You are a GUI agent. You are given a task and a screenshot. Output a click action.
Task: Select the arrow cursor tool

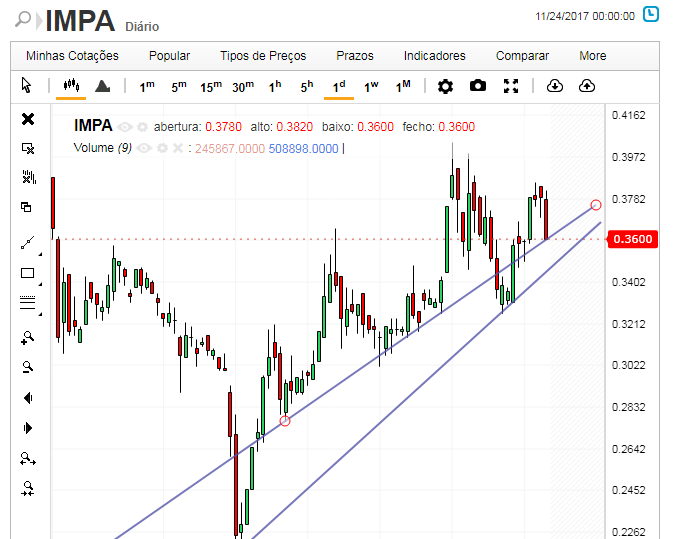(x=26, y=85)
